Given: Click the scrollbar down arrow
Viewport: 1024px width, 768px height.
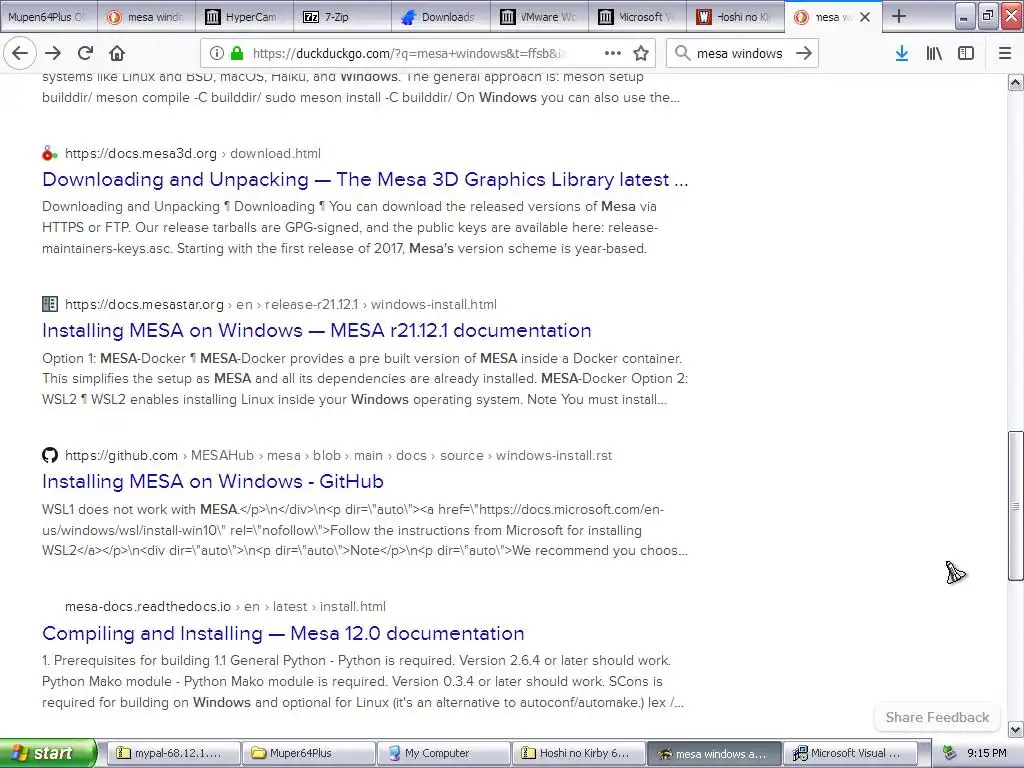Looking at the screenshot, I should 1015,729.
